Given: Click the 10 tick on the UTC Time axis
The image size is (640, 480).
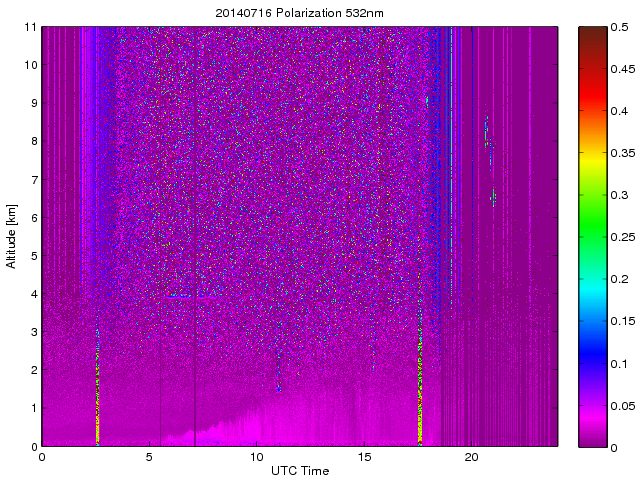Looking at the screenshot, I should [256, 457].
